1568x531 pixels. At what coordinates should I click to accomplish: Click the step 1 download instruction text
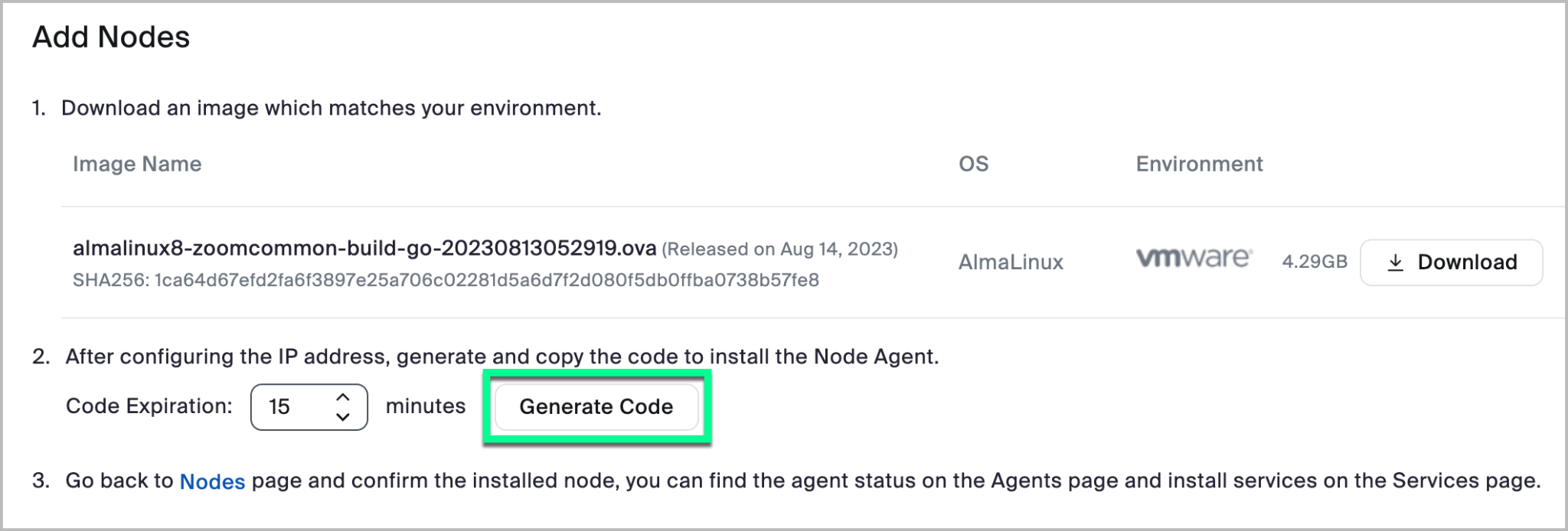click(x=331, y=108)
